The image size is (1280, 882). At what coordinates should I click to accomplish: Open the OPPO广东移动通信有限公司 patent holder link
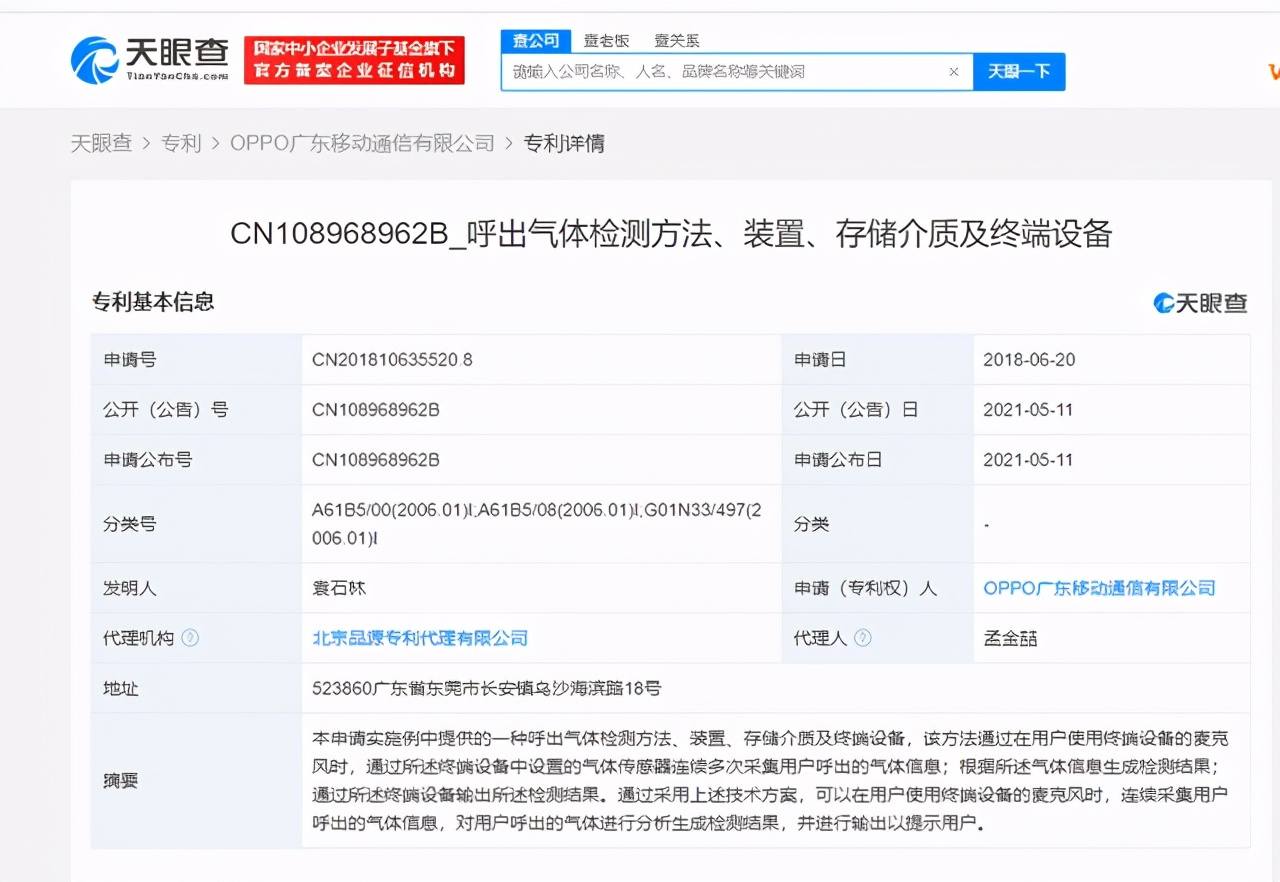coord(1097,589)
